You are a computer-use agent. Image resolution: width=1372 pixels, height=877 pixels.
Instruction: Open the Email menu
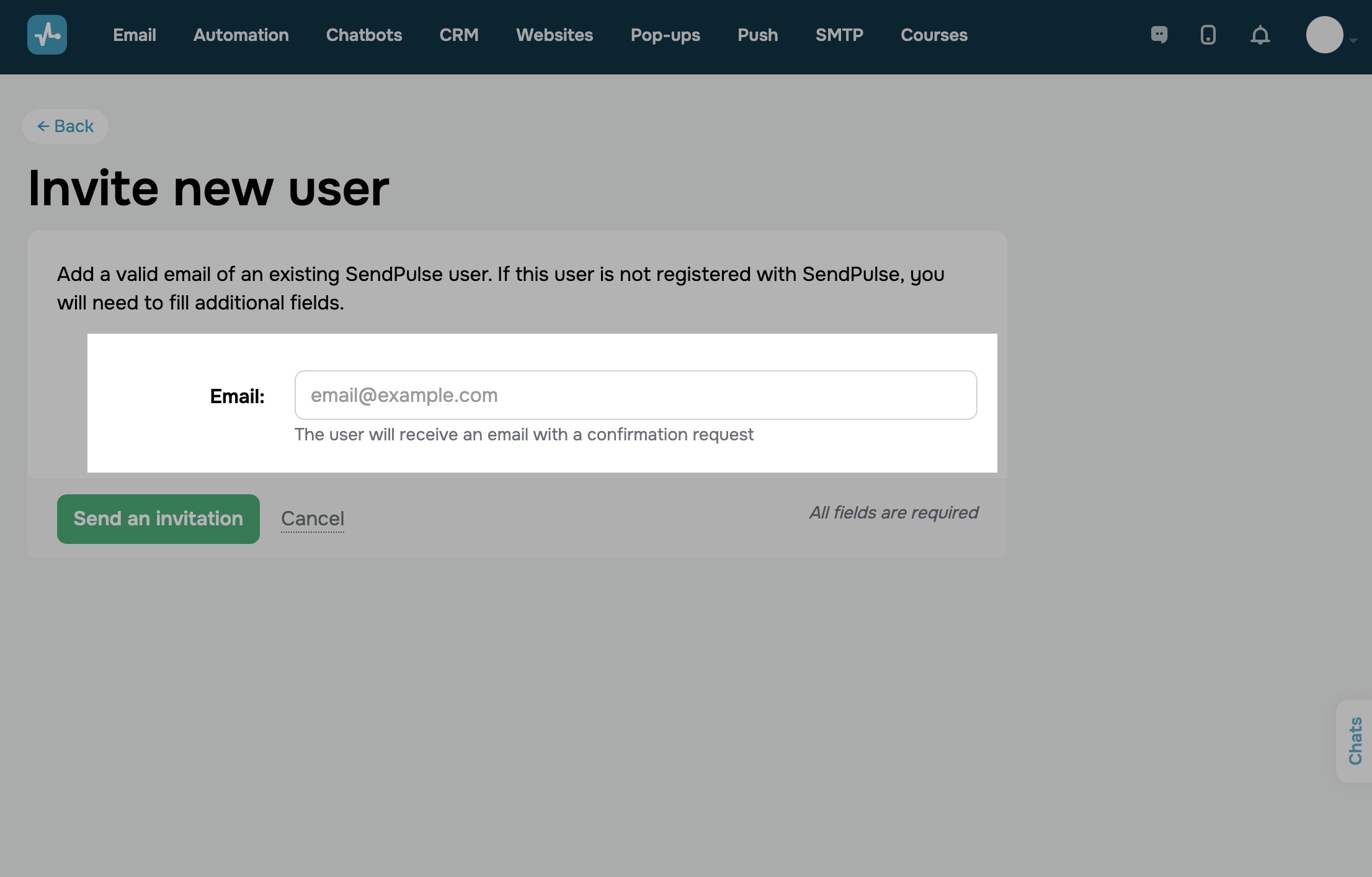(x=135, y=35)
